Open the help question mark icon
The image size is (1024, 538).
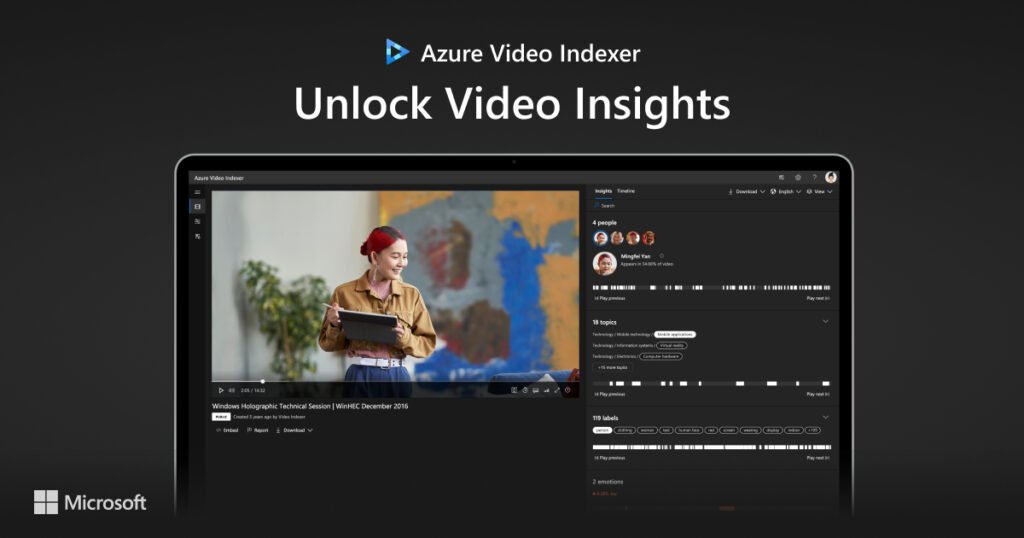814,178
